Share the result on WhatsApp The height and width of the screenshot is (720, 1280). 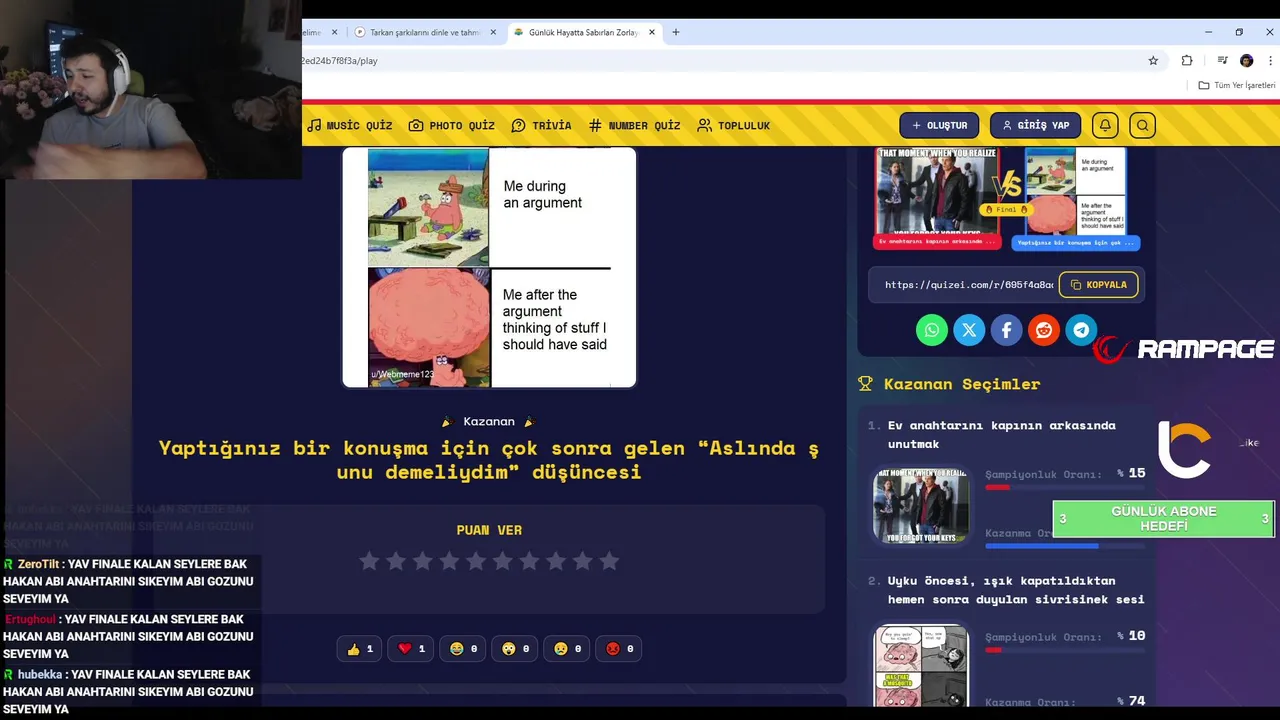(x=931, y=330)
